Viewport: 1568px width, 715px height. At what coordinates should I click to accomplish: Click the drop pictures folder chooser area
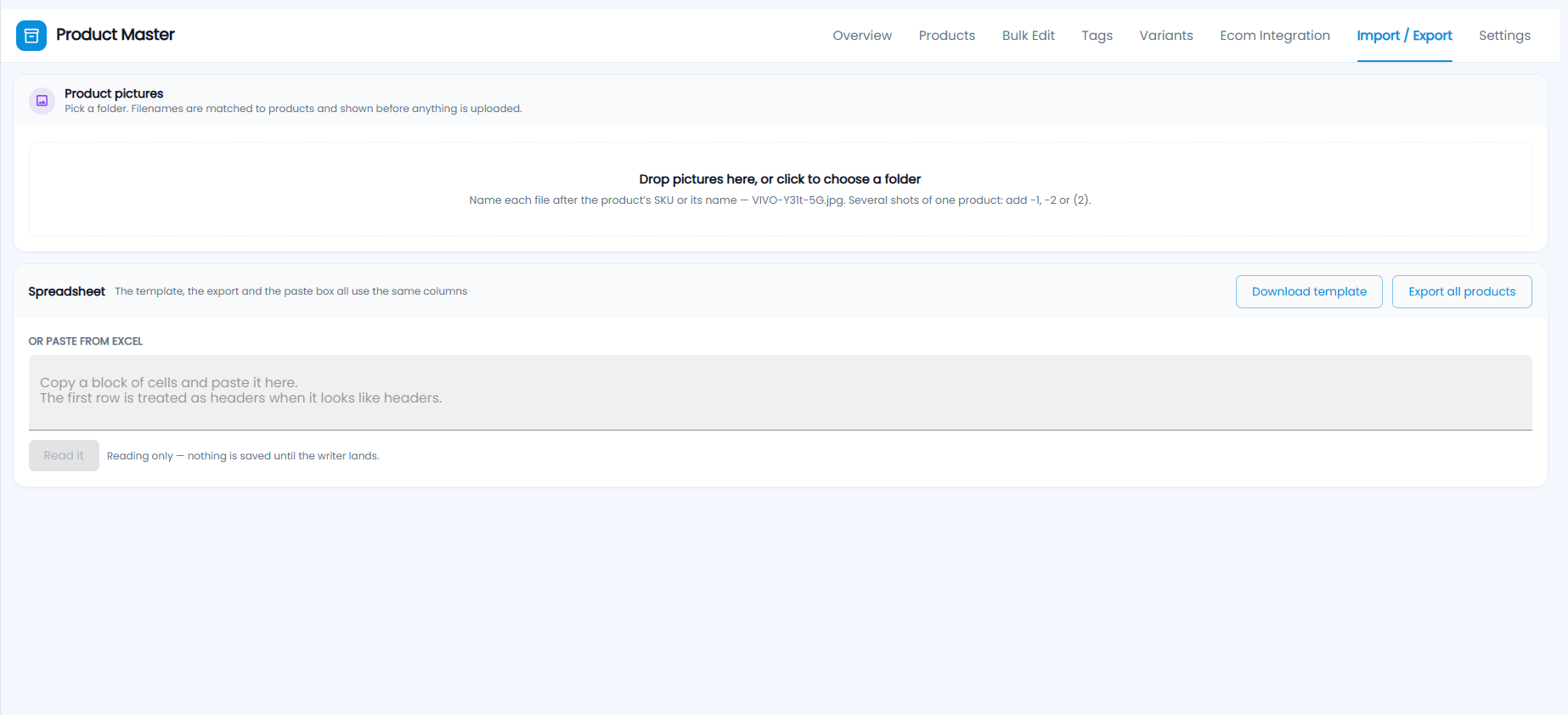(x=780, y=189)
